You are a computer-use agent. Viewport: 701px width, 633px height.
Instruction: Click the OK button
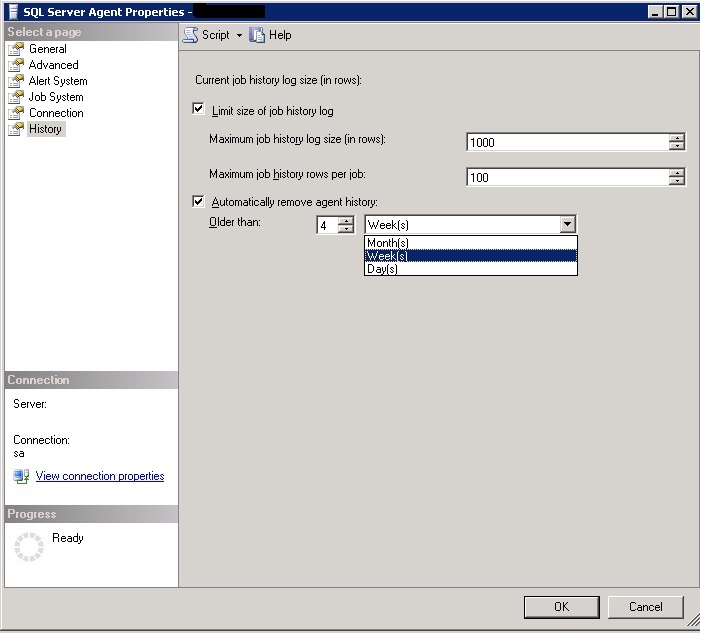pyautogui.click(x=562, y=607)
